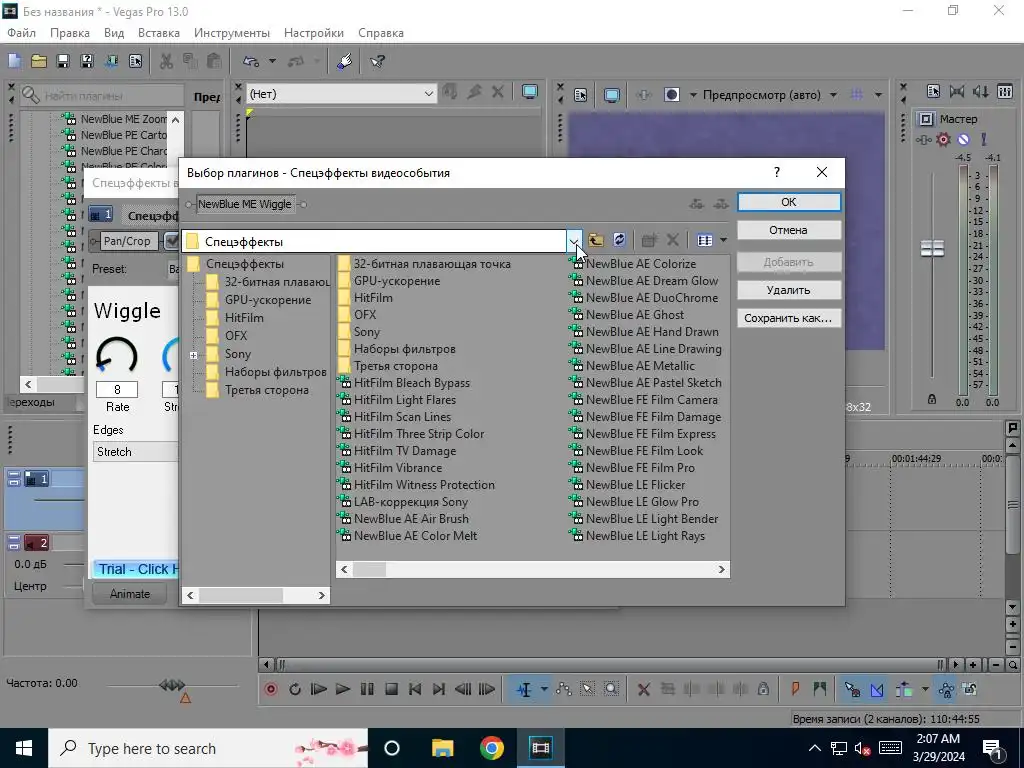Open the edit tool dropdown arrow
1024x768 pixels.
point(543,689)
